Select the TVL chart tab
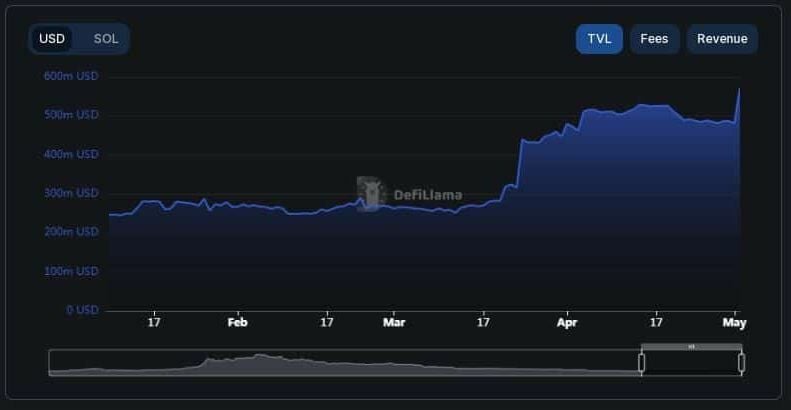Screen dimensions: 791x410 pos(599,39)
